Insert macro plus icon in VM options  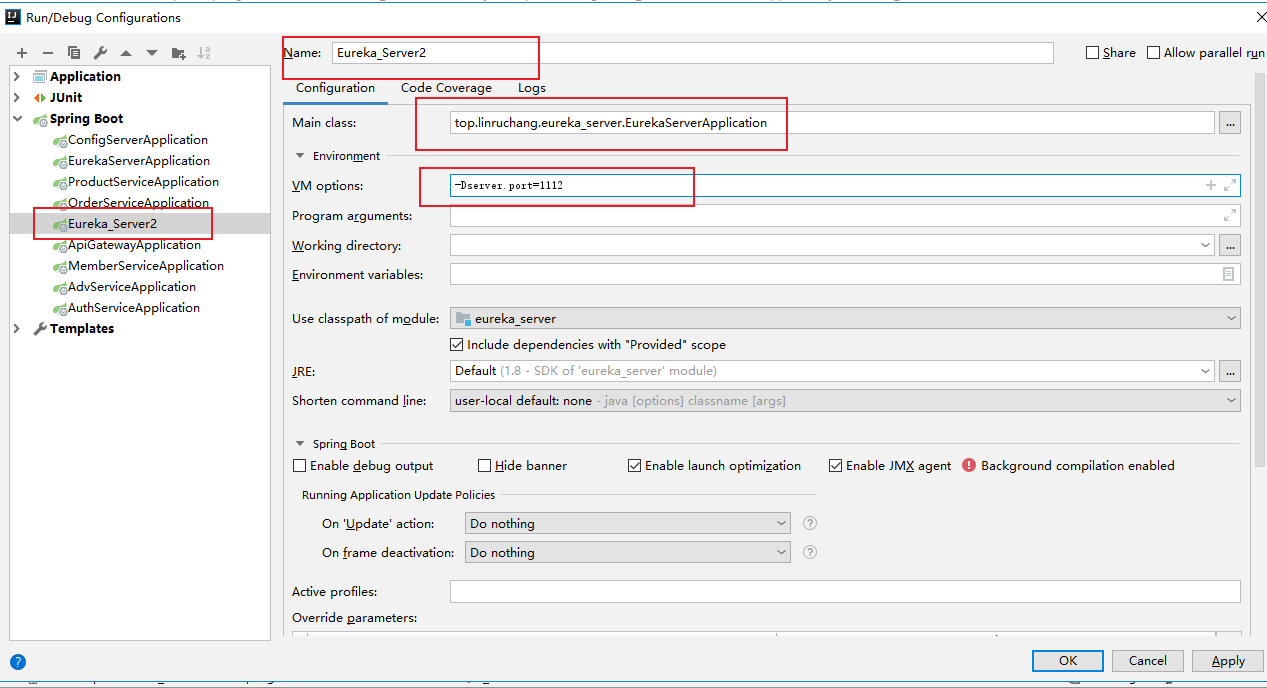tap(1211, 185)
